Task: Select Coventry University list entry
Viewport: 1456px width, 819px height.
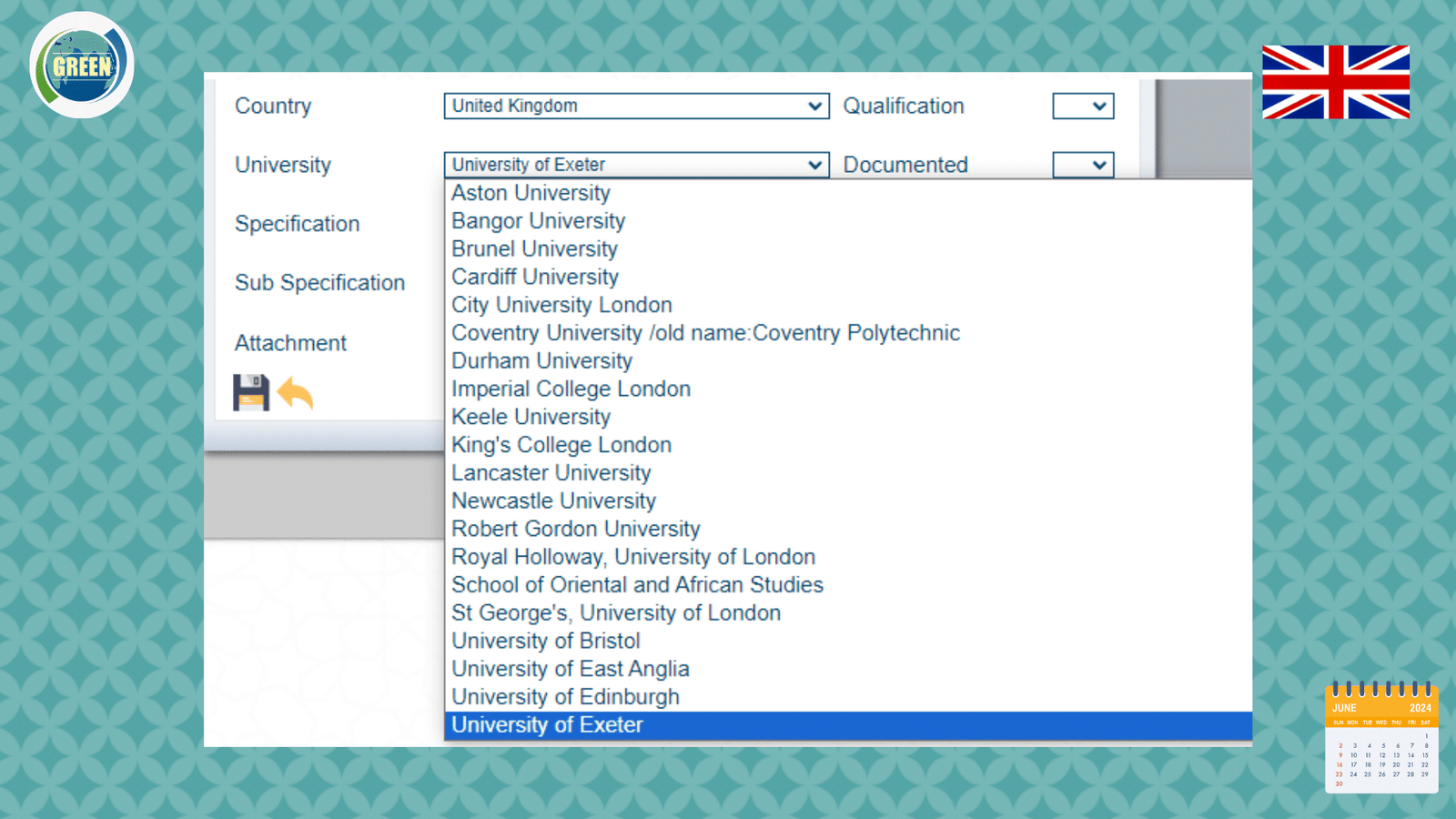Action: [x=705, y=333]
